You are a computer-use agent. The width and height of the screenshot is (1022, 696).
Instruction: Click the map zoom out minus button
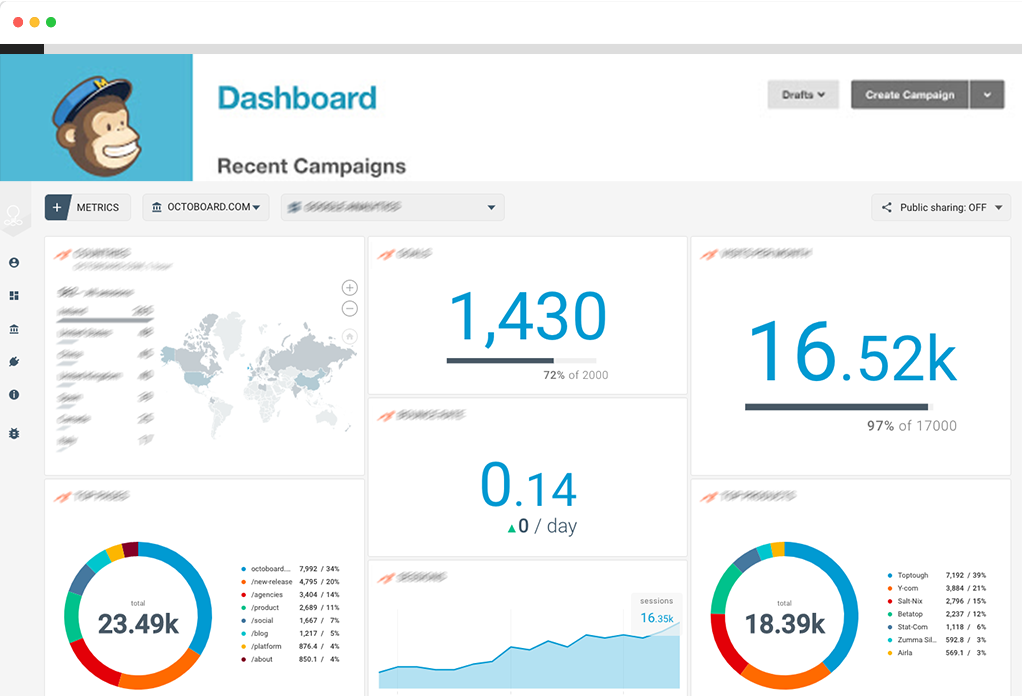[x=349, y=309]
